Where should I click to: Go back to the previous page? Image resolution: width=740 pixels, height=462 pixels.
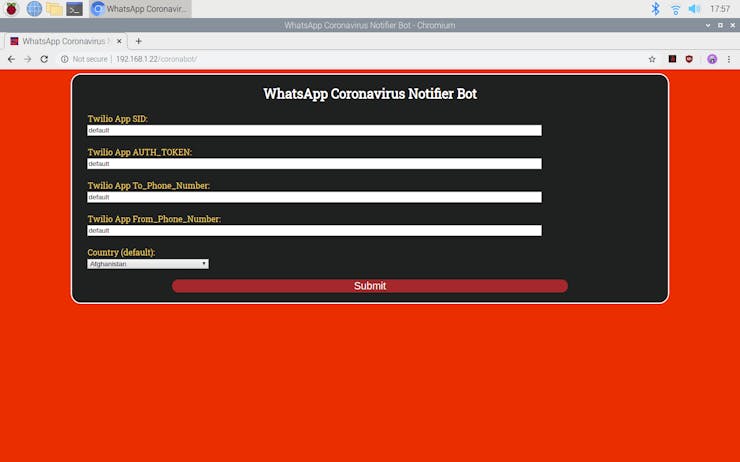click(x=11, y=59)
